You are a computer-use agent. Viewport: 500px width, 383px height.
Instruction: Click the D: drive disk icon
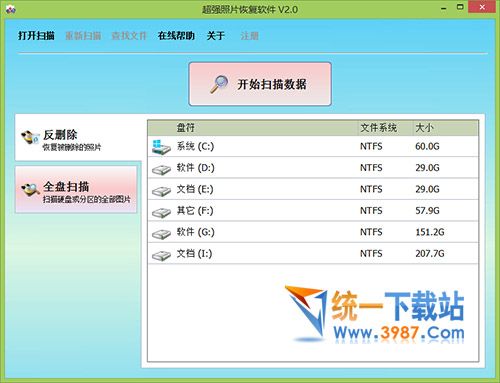[x=161, y=170]
